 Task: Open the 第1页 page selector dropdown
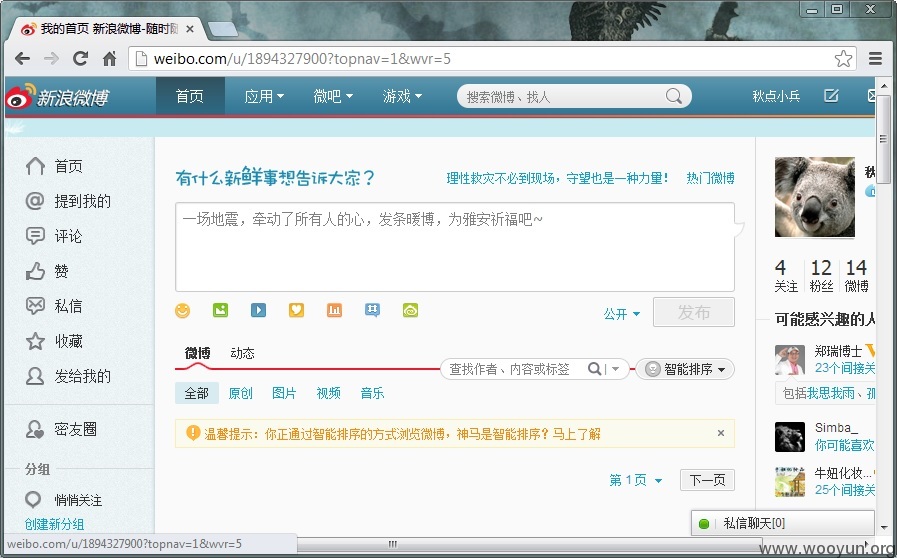click(636, 480)
